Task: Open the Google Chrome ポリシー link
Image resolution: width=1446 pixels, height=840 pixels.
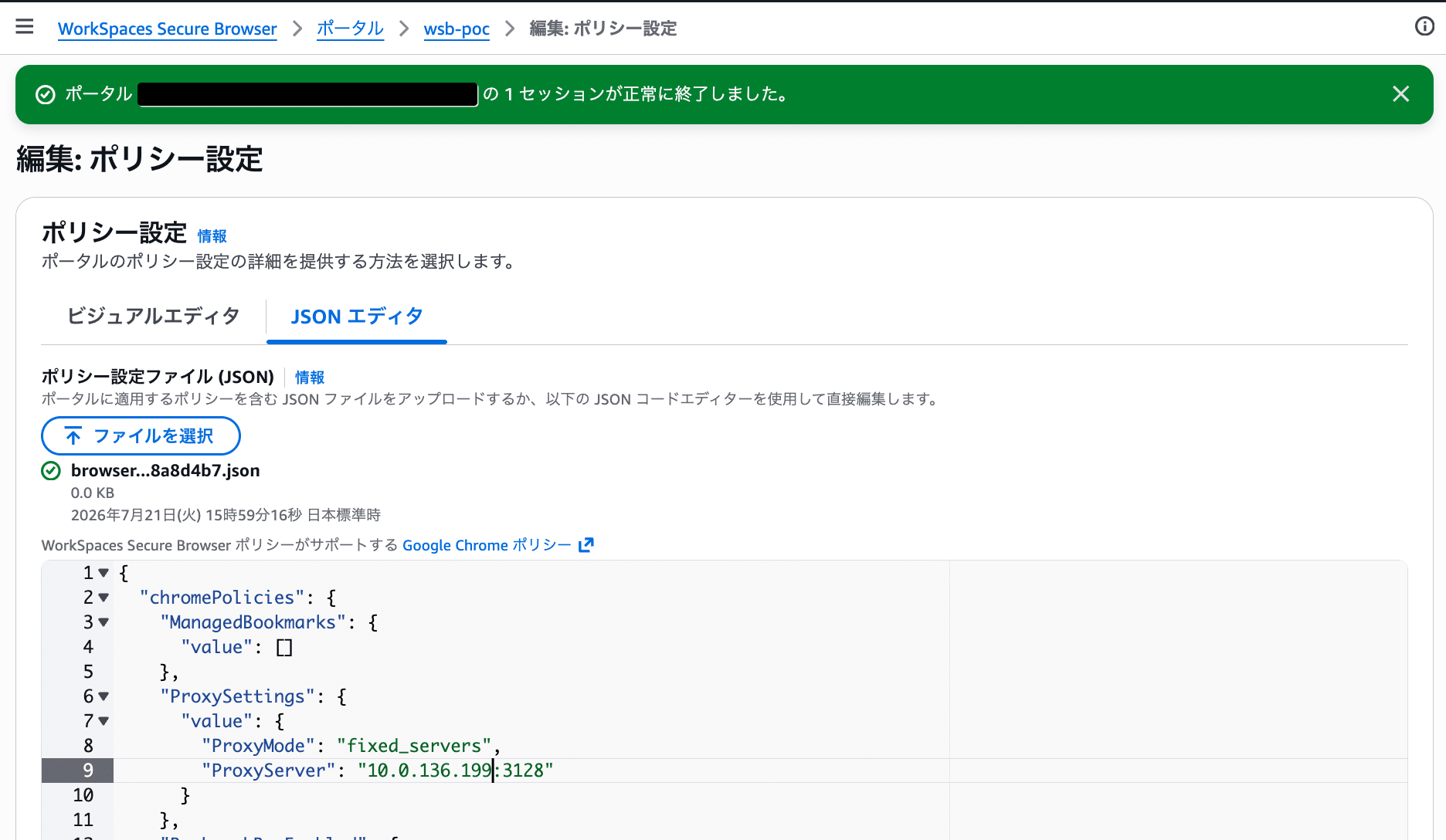Action: (487, 545)
